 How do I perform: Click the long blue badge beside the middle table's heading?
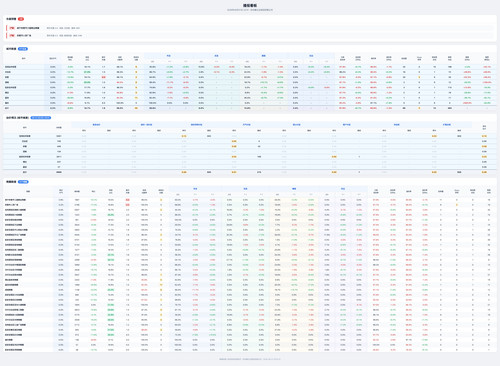coord(41,118)
